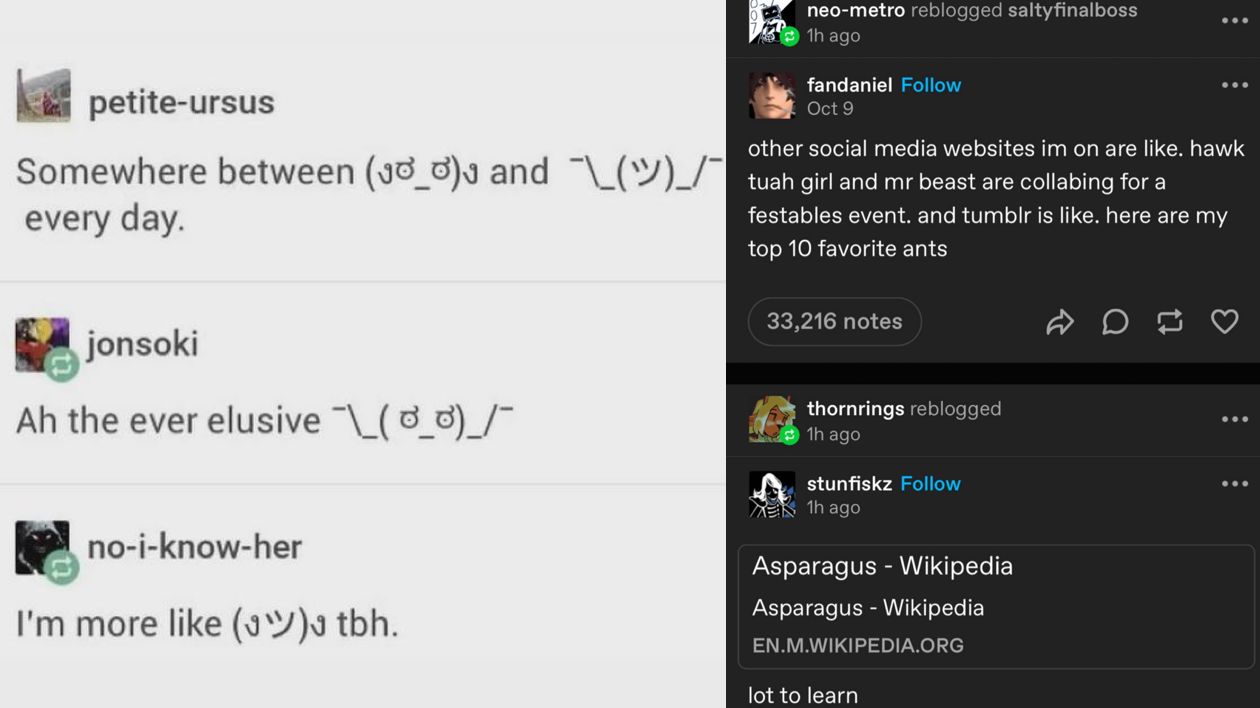Open neo-metro's blog via username
This screenshot has height=708, width=1260.
(855, 11)
